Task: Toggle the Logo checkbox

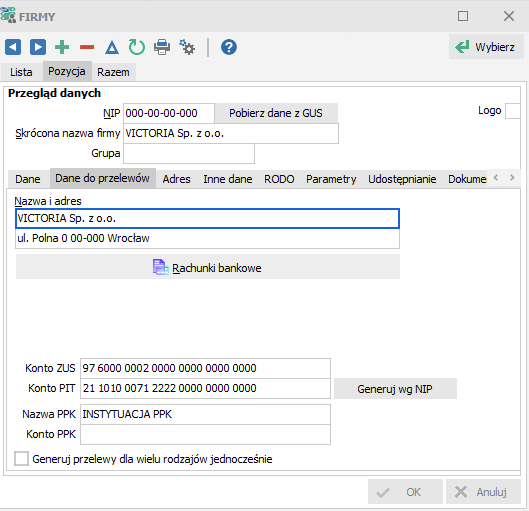Action: pos(512,111)
